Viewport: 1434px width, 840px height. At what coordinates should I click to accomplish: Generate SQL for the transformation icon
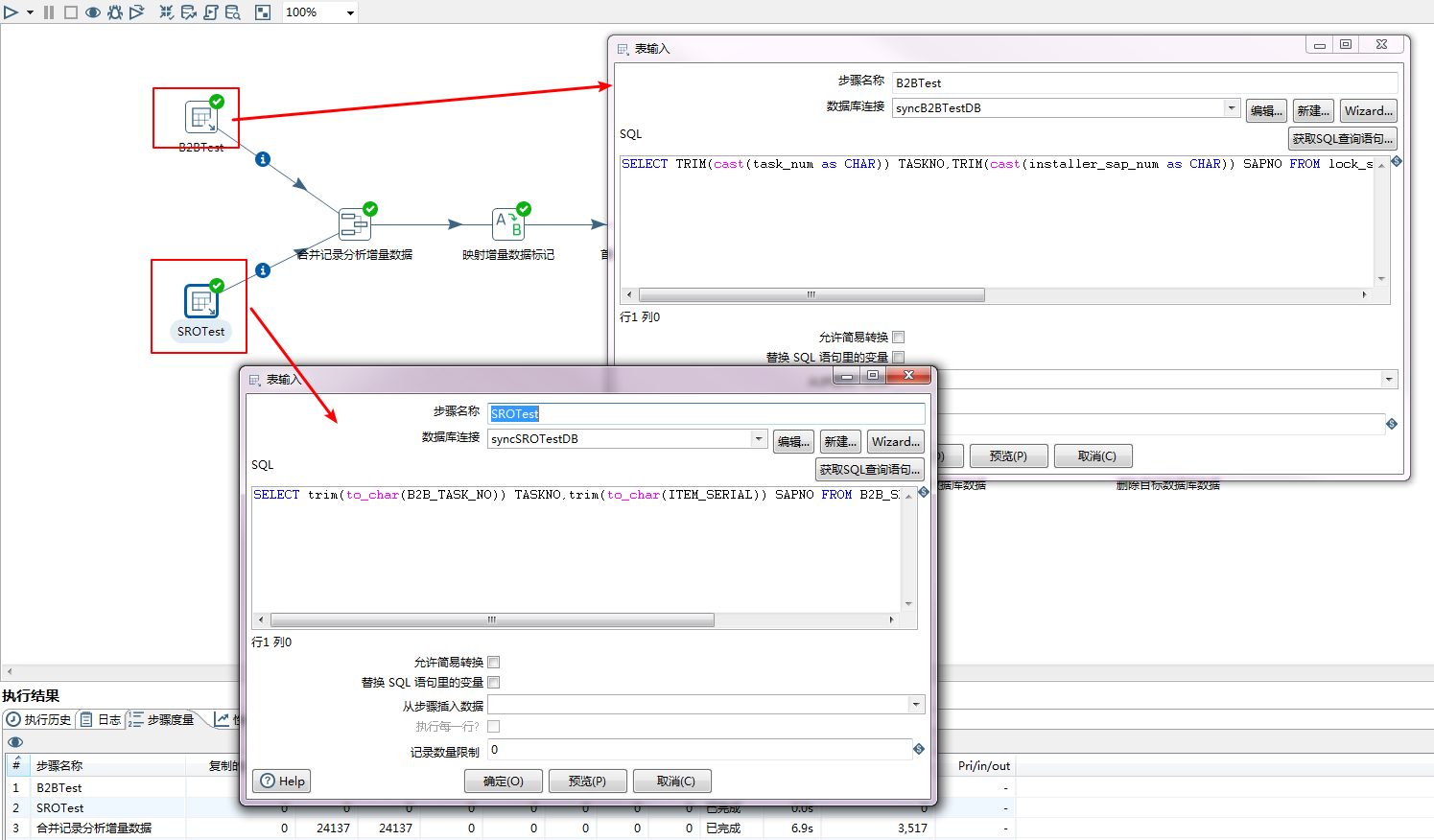pos(211,12)
